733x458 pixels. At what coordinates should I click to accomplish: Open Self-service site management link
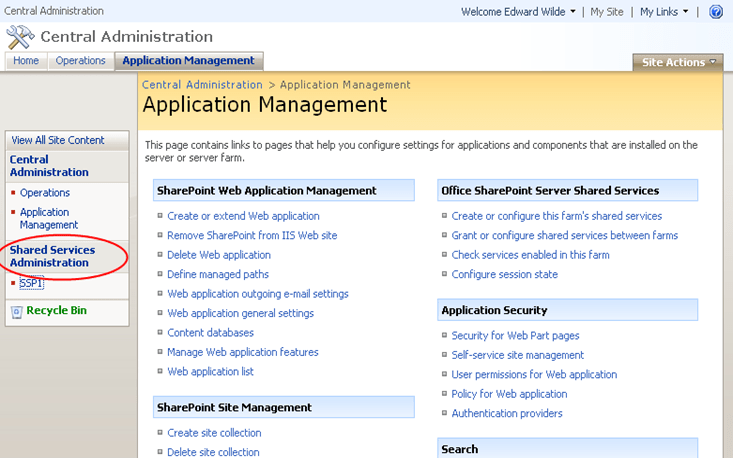(517, 355)
